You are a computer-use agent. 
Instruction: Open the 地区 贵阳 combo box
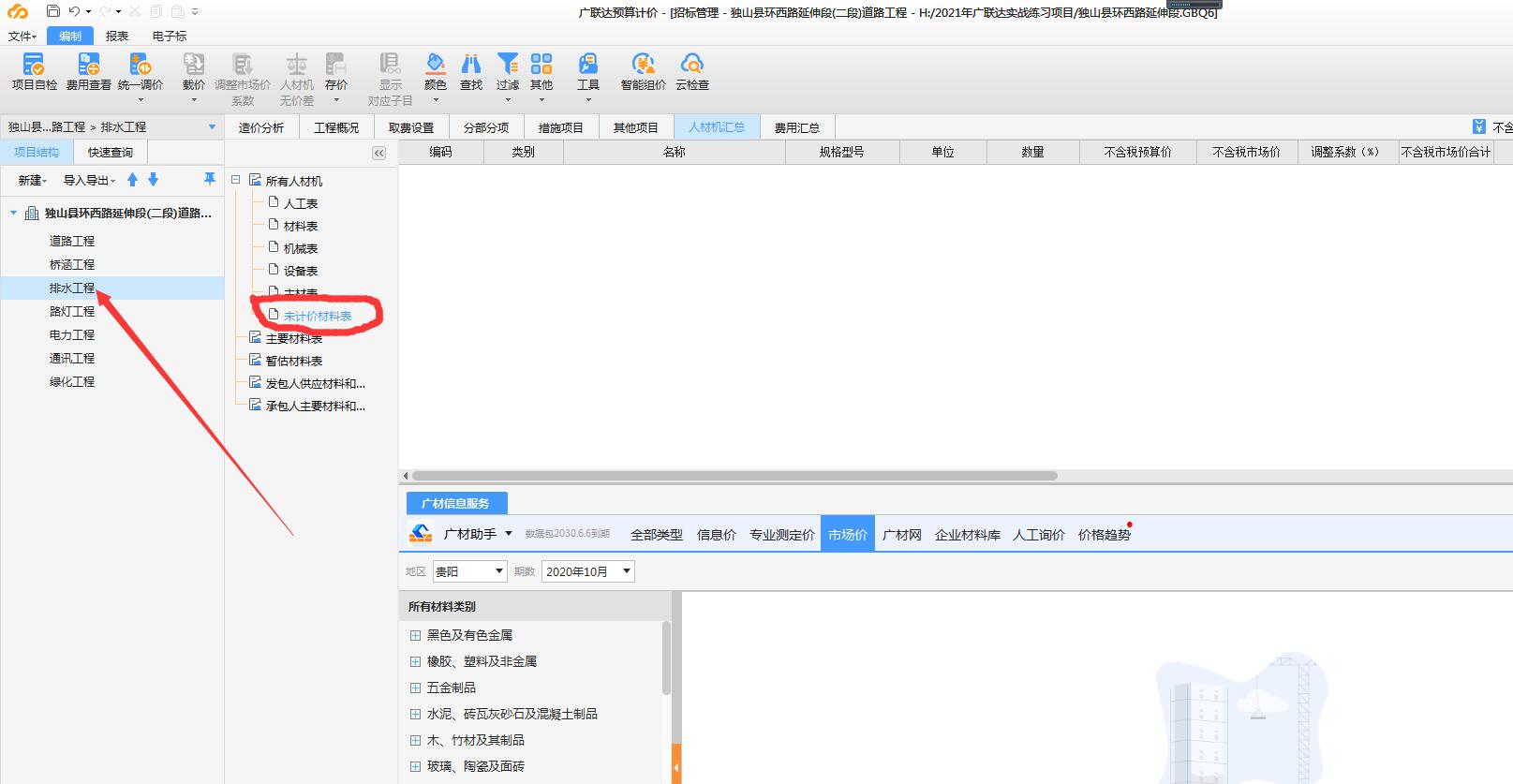pyautogui.click(x=469, y=571)
